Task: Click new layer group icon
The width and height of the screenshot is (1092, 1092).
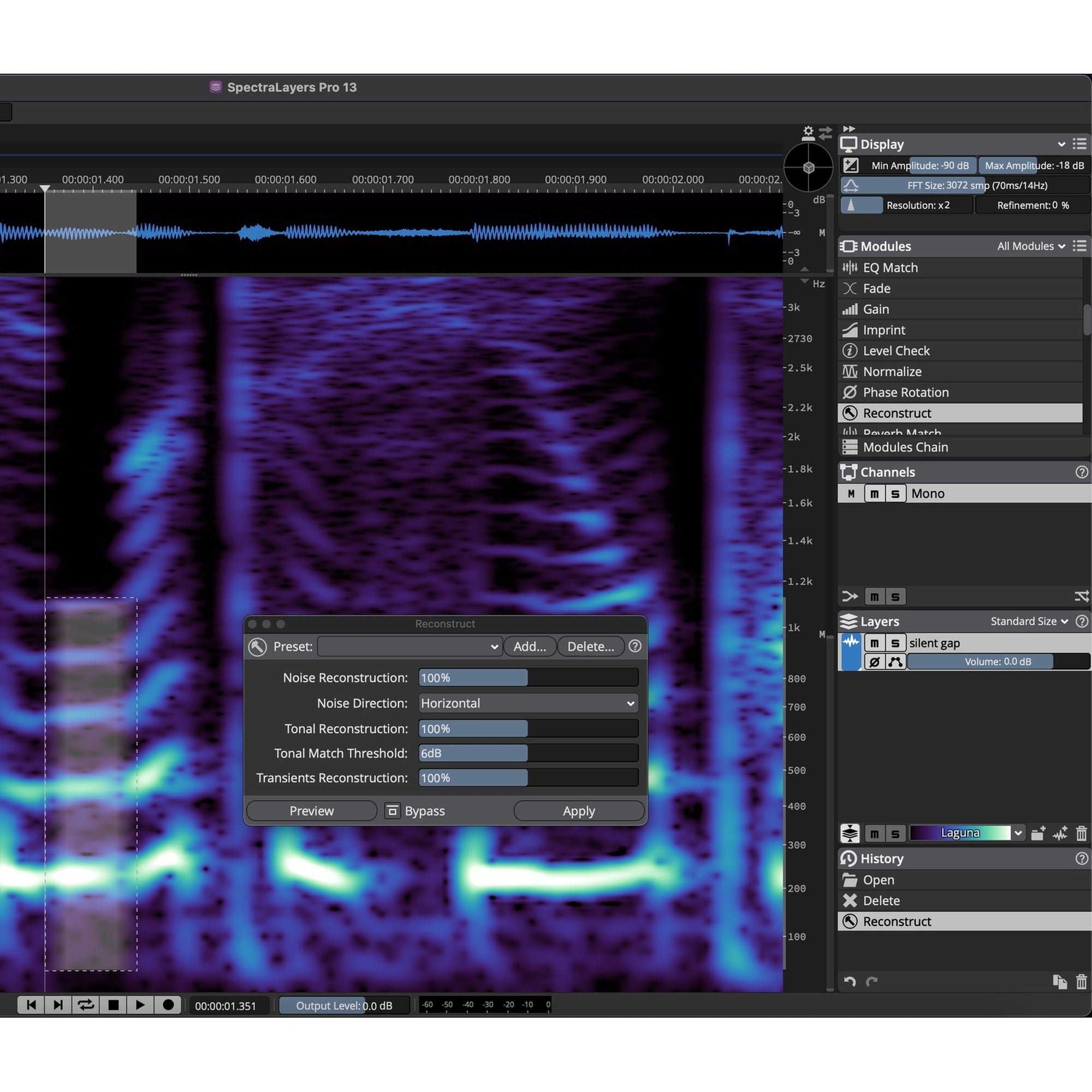Action: tap(1038, 833)
